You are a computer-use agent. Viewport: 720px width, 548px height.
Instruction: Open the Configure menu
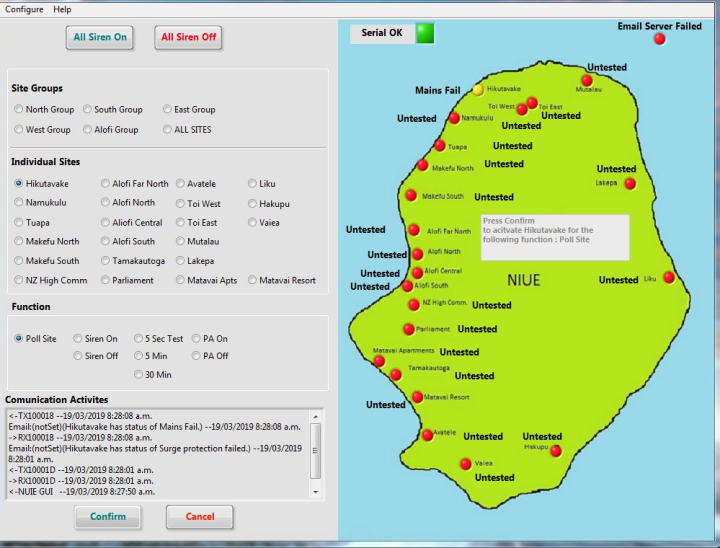[24, 9]
